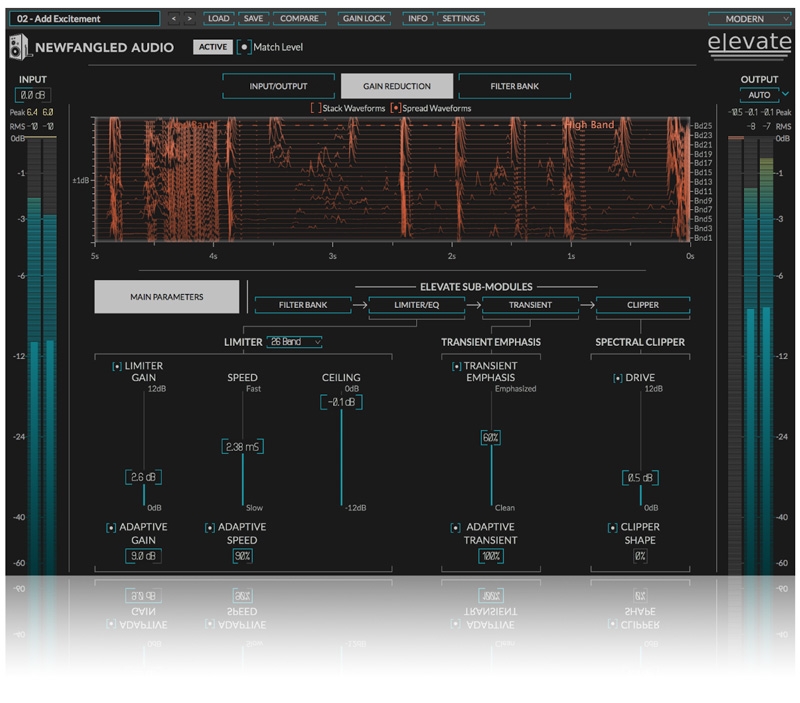
Task: Click the Ceiling slider handle
Action: [342, 402]
